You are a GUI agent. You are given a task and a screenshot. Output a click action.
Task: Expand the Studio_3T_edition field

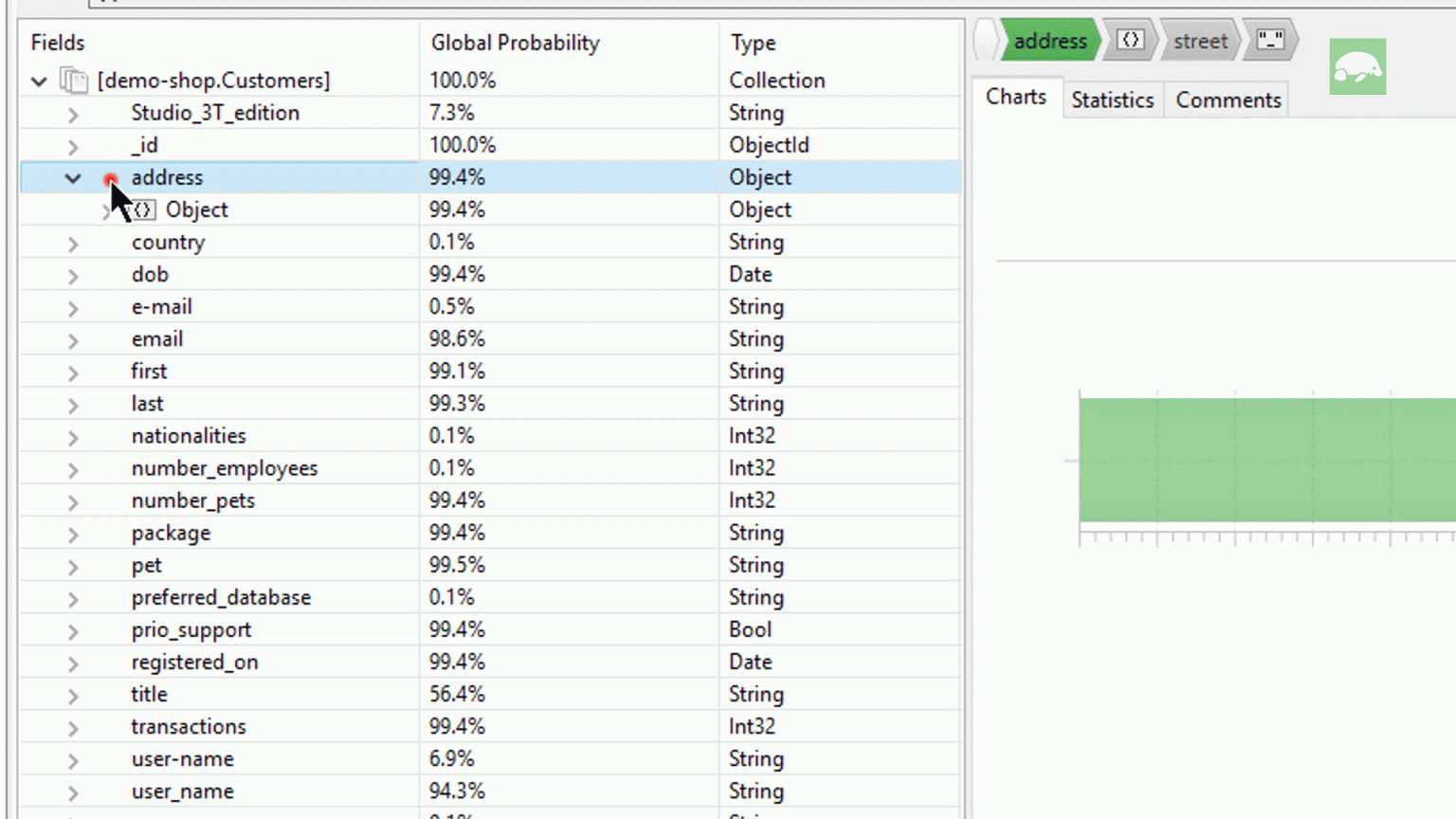73,115
